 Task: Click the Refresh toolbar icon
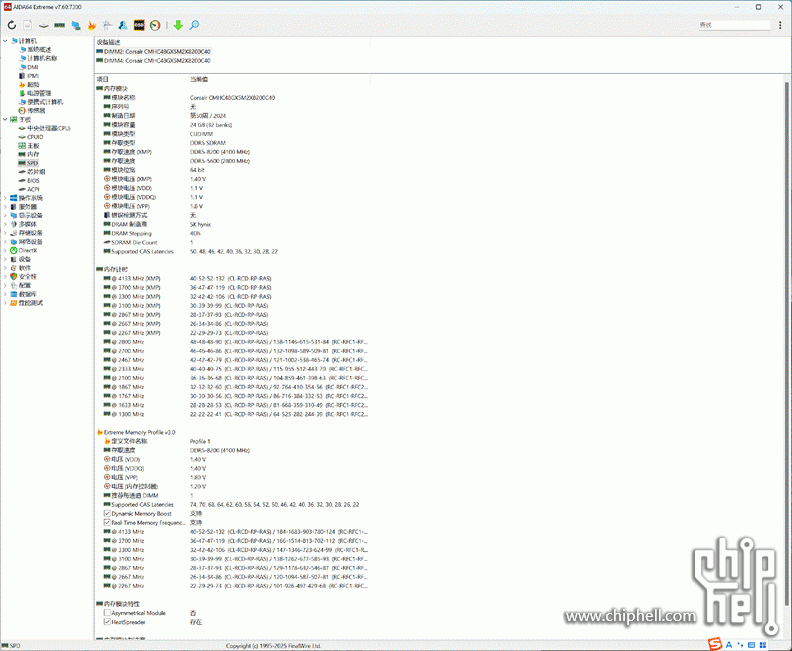[x=12, y=25]
